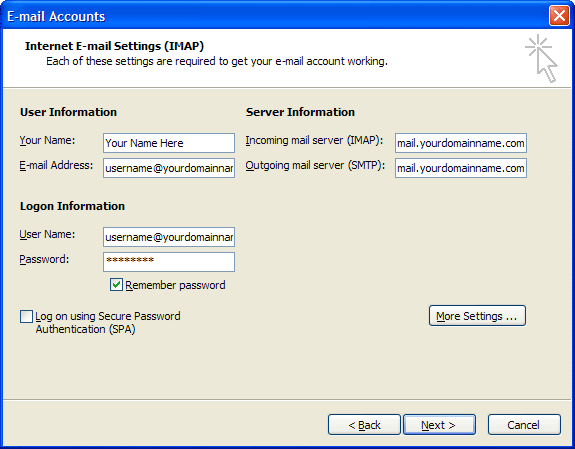The height and width of the screenshot is (449, 575).
Task: Go to the previous step with Back
Action: (364, 424)
